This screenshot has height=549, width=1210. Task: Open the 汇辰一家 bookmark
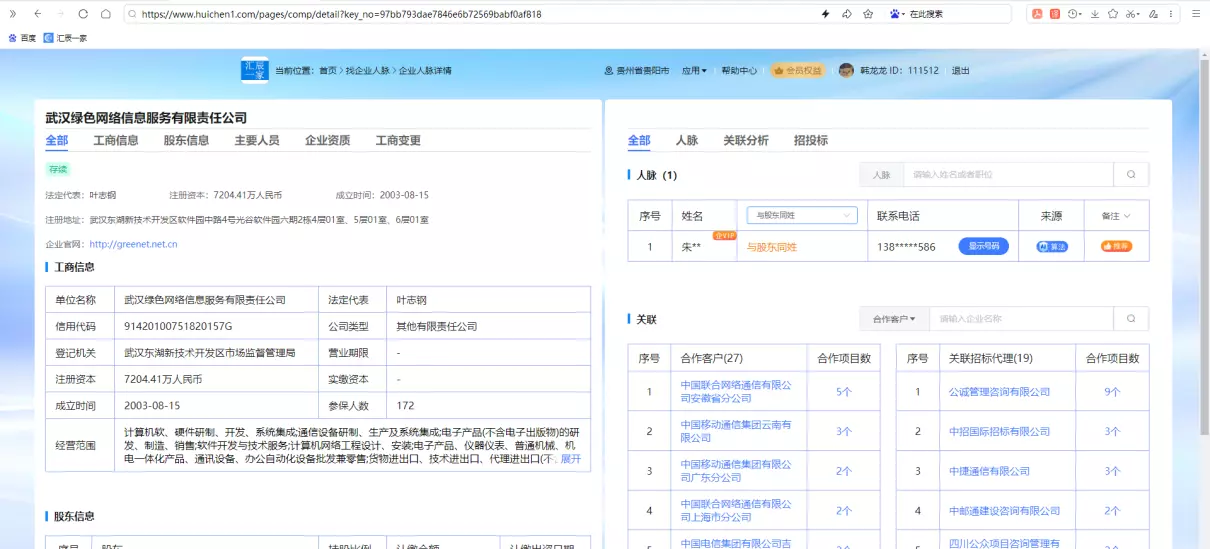(65, 37)
